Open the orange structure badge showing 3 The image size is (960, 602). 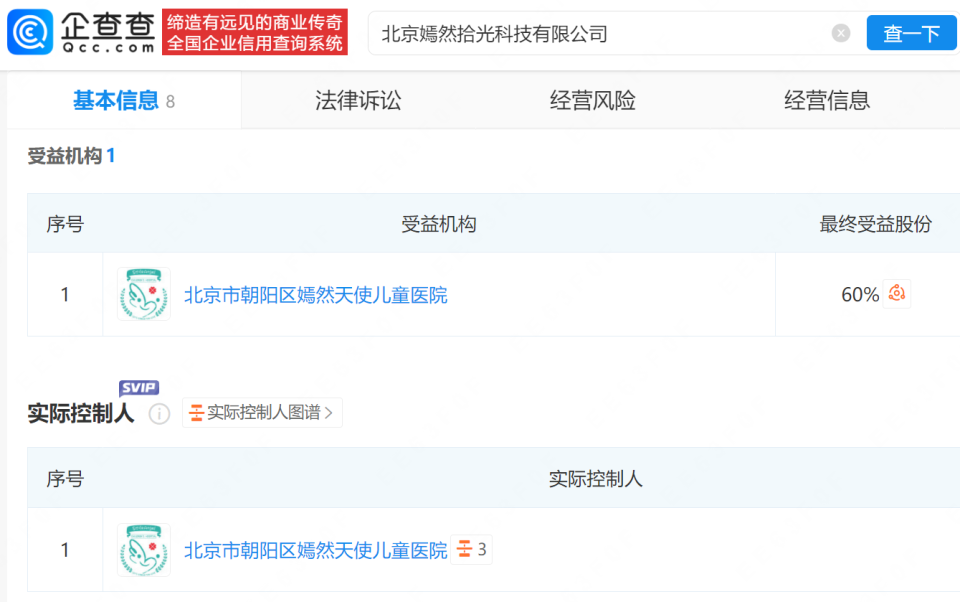click(x=471, y=549)
